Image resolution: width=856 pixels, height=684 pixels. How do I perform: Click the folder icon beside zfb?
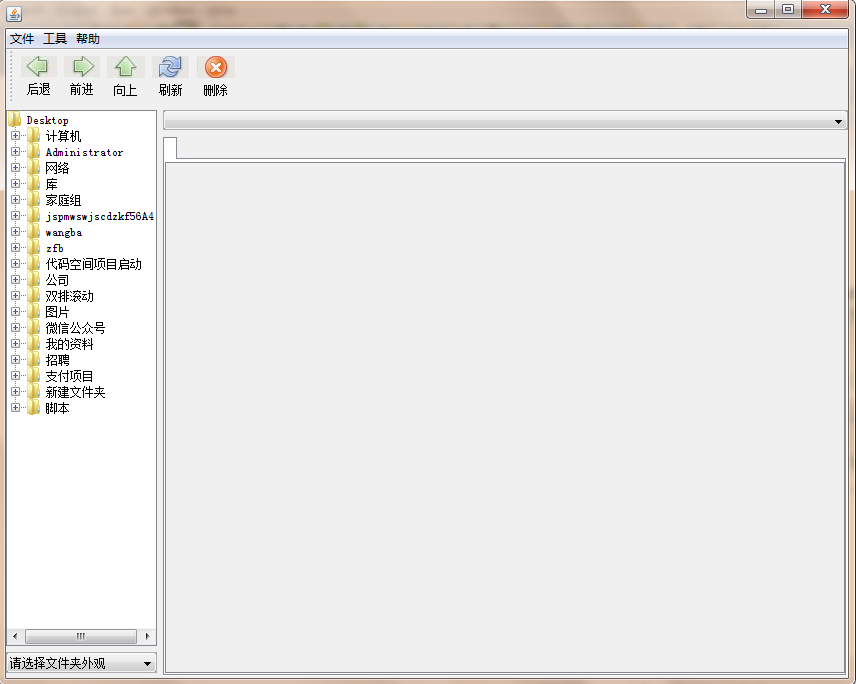(34, 247)
